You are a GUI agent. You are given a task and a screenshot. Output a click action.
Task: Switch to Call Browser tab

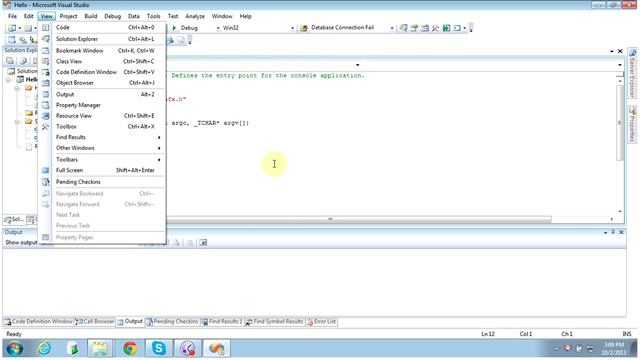click(95, 322)
